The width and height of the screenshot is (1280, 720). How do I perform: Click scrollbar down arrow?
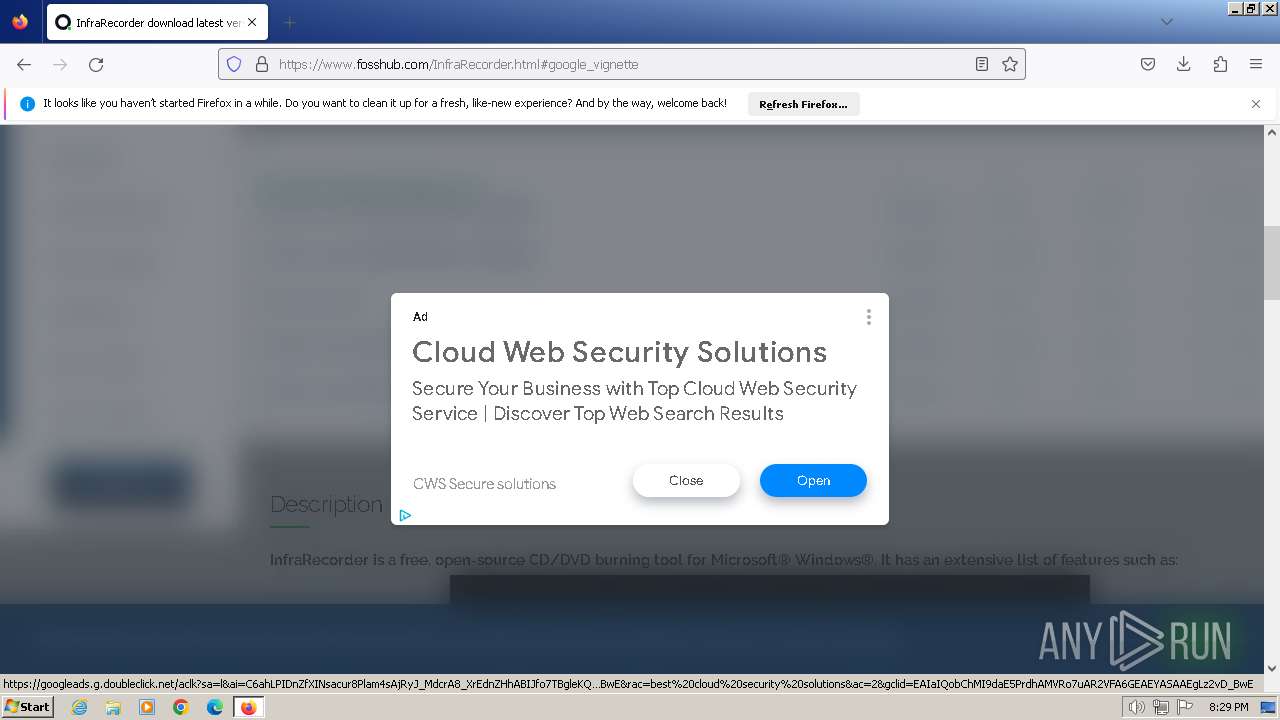pos(1272,668)
